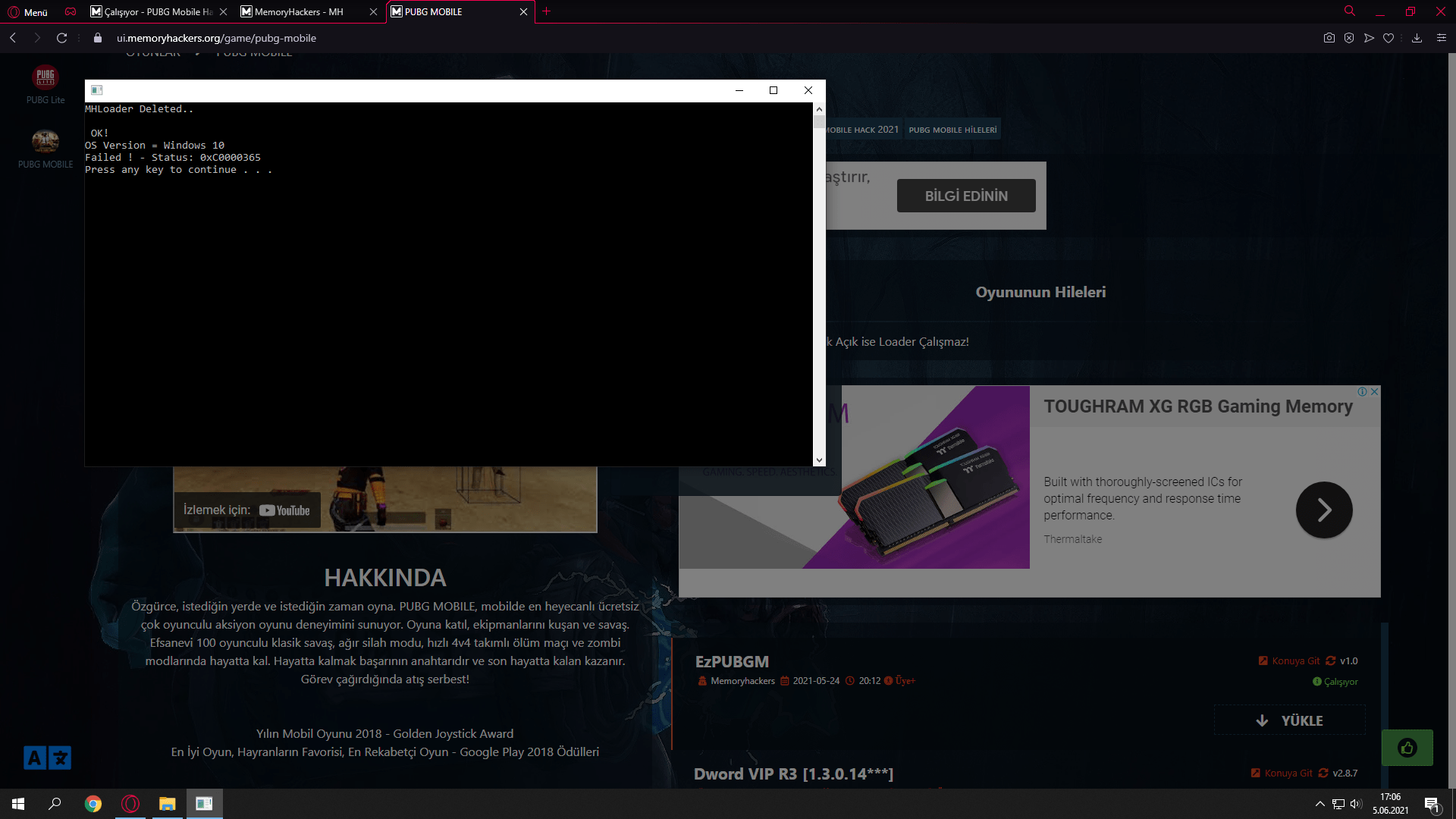Open the Windows Start menu

[x=18, y=804]
